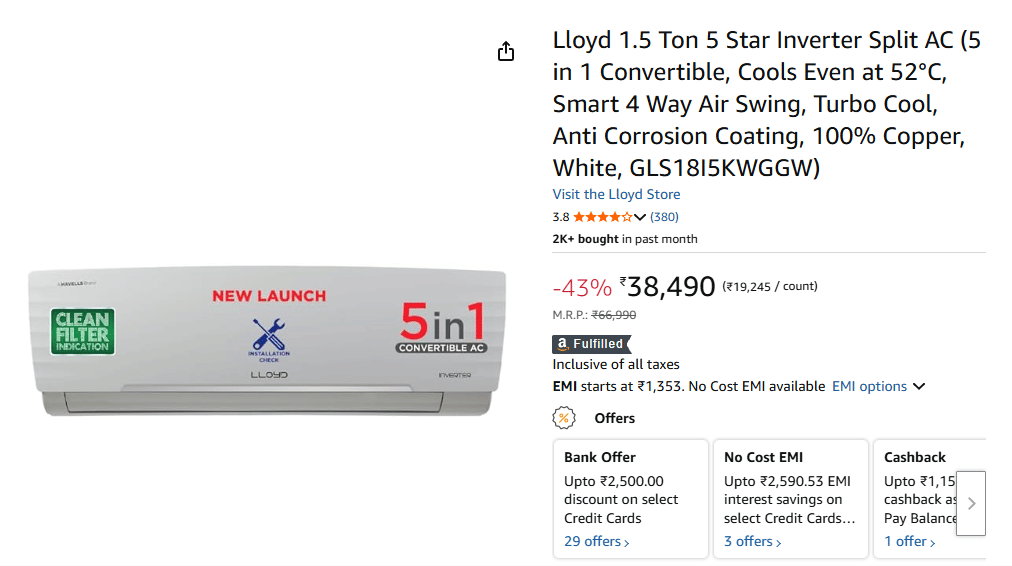Select the Bank Offer card heading
Screen dimensions: 1012x566
click(600, 457)
